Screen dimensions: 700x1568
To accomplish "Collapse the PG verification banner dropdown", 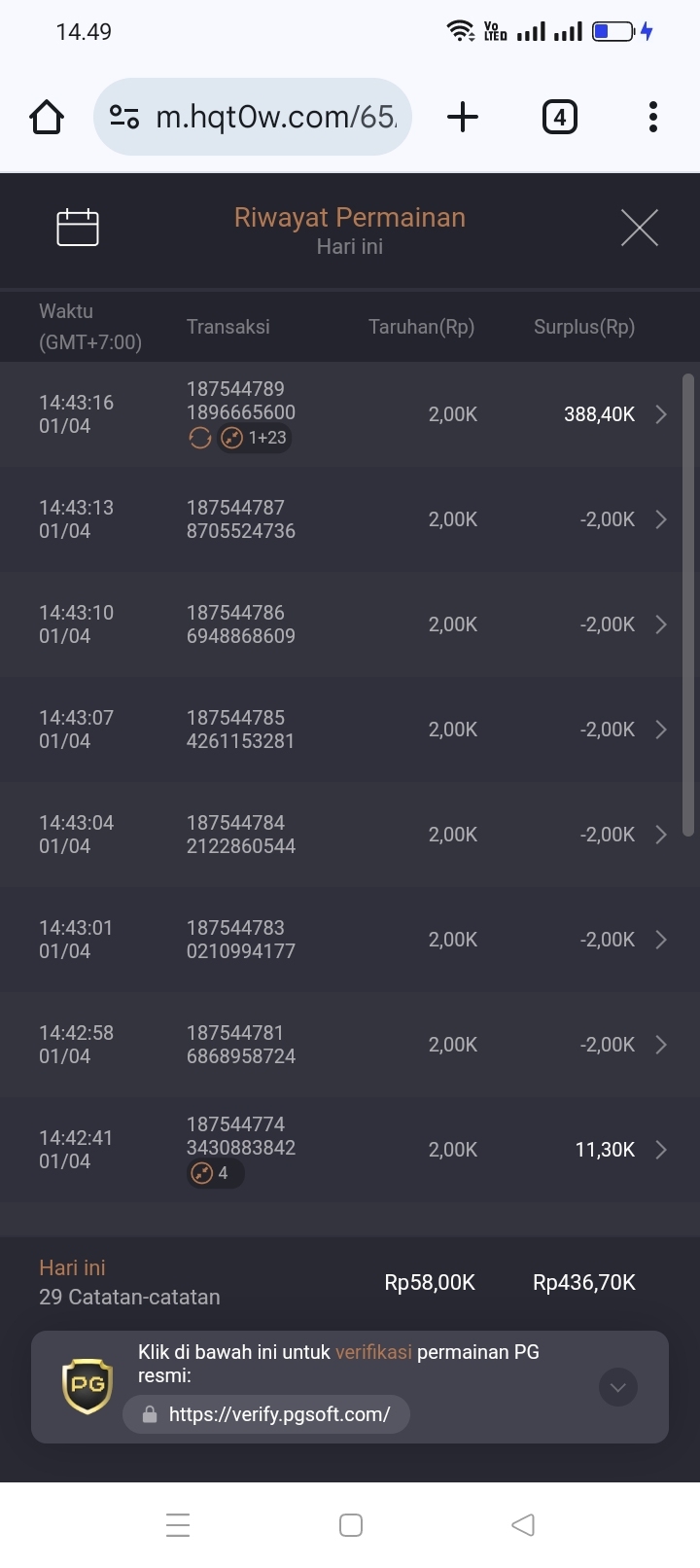I will tap(618, 1387).
